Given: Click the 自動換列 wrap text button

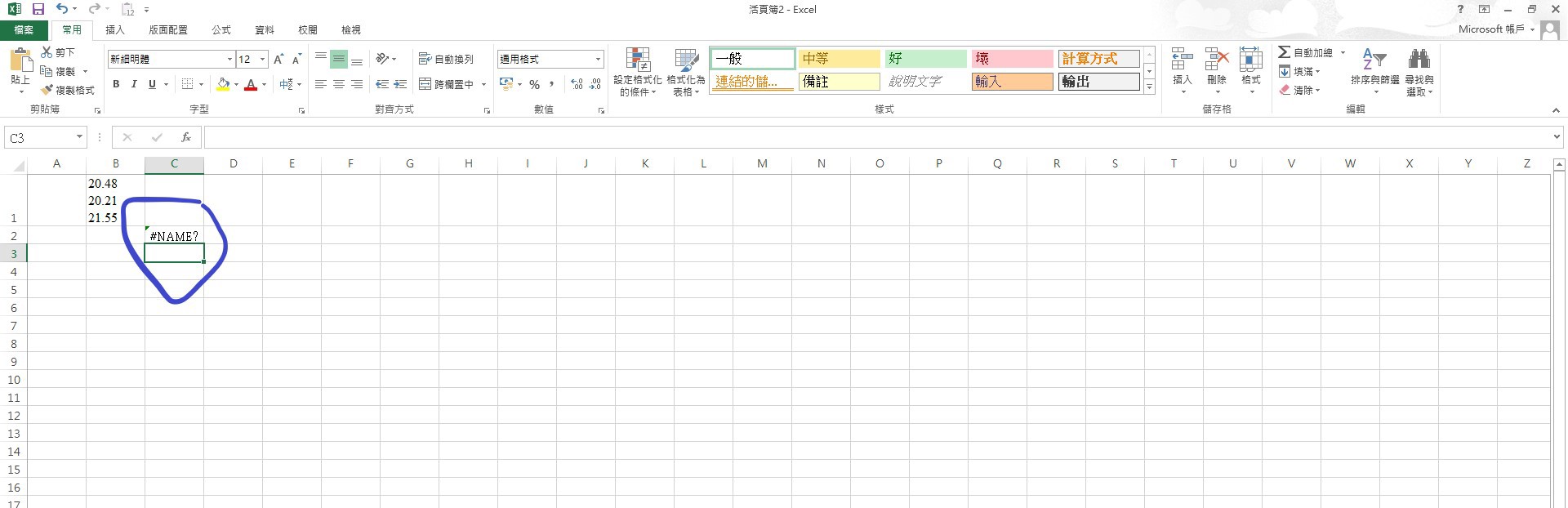Looking at the screenshot, I should tap(446, 59).
